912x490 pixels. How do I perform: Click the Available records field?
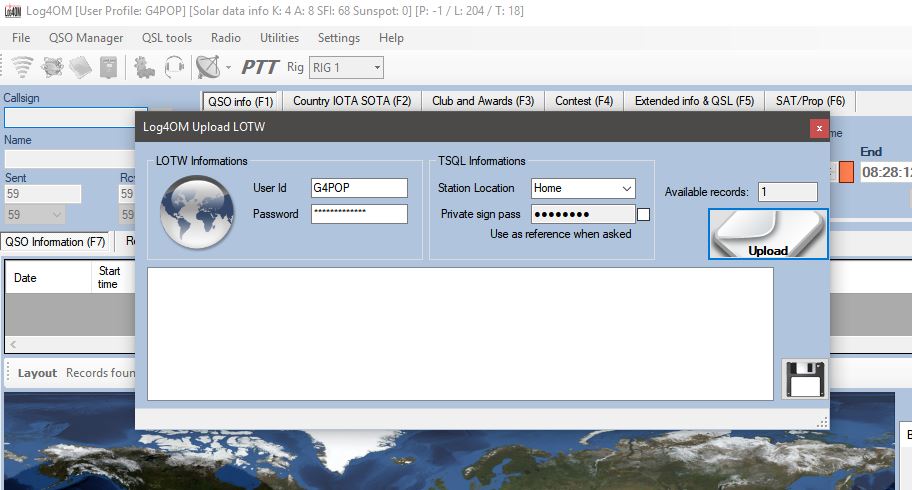788,192
